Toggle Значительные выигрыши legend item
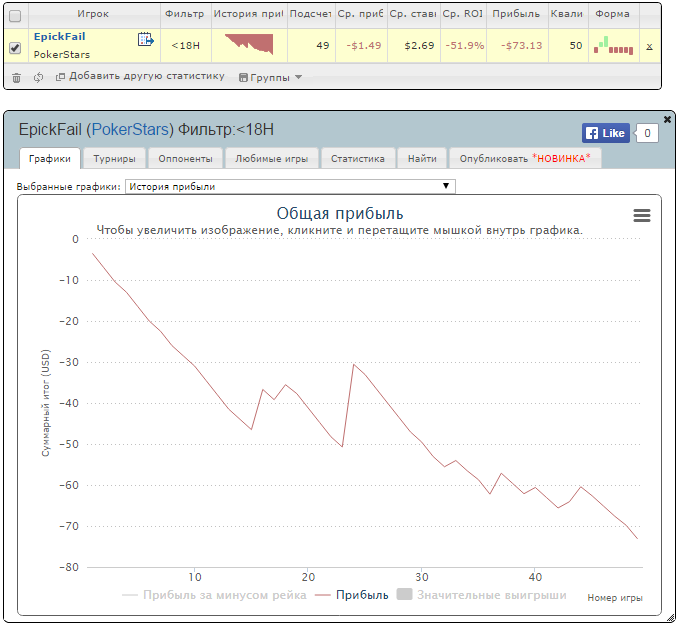 point(482,595)
